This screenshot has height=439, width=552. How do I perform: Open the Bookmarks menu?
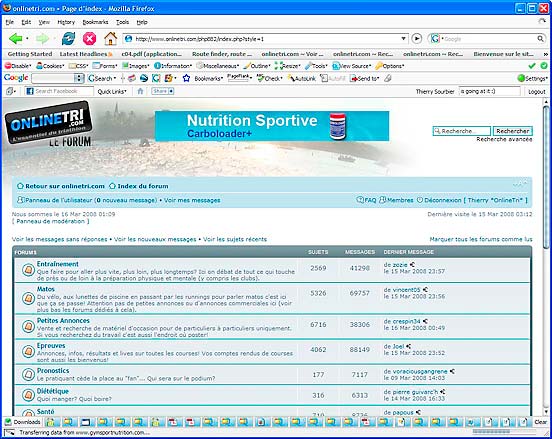pos(95,22)
